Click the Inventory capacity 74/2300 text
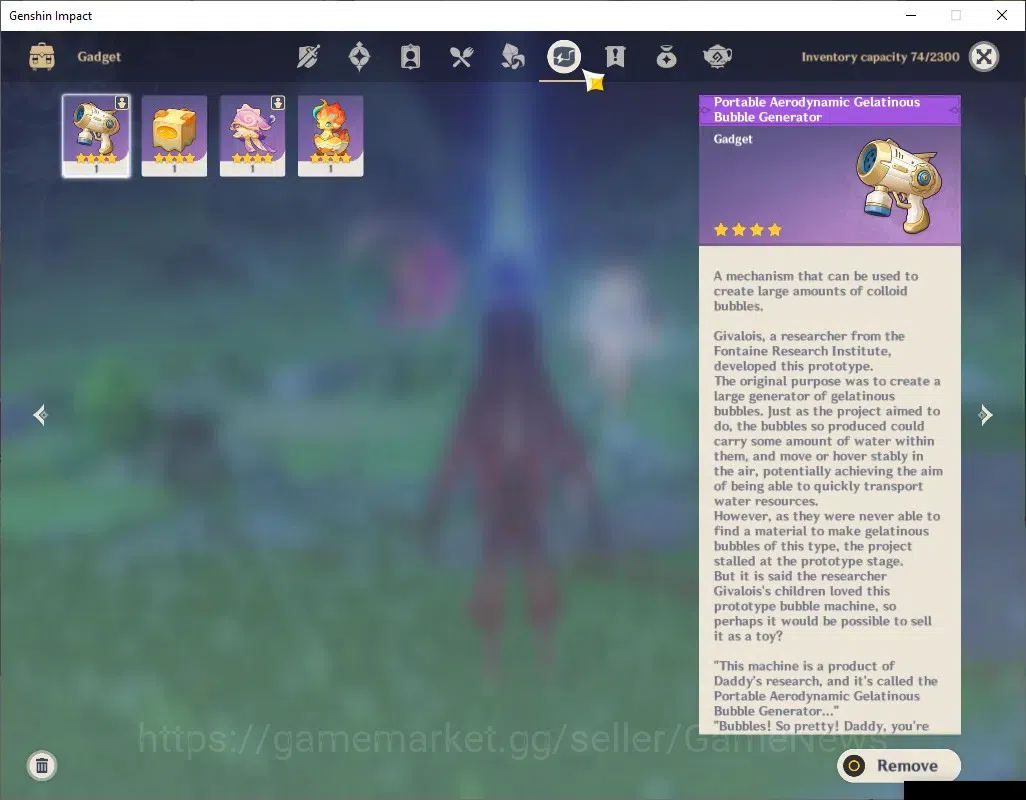Image resolution: width=1026 pixels, height=800 pixels. (880, 57)
